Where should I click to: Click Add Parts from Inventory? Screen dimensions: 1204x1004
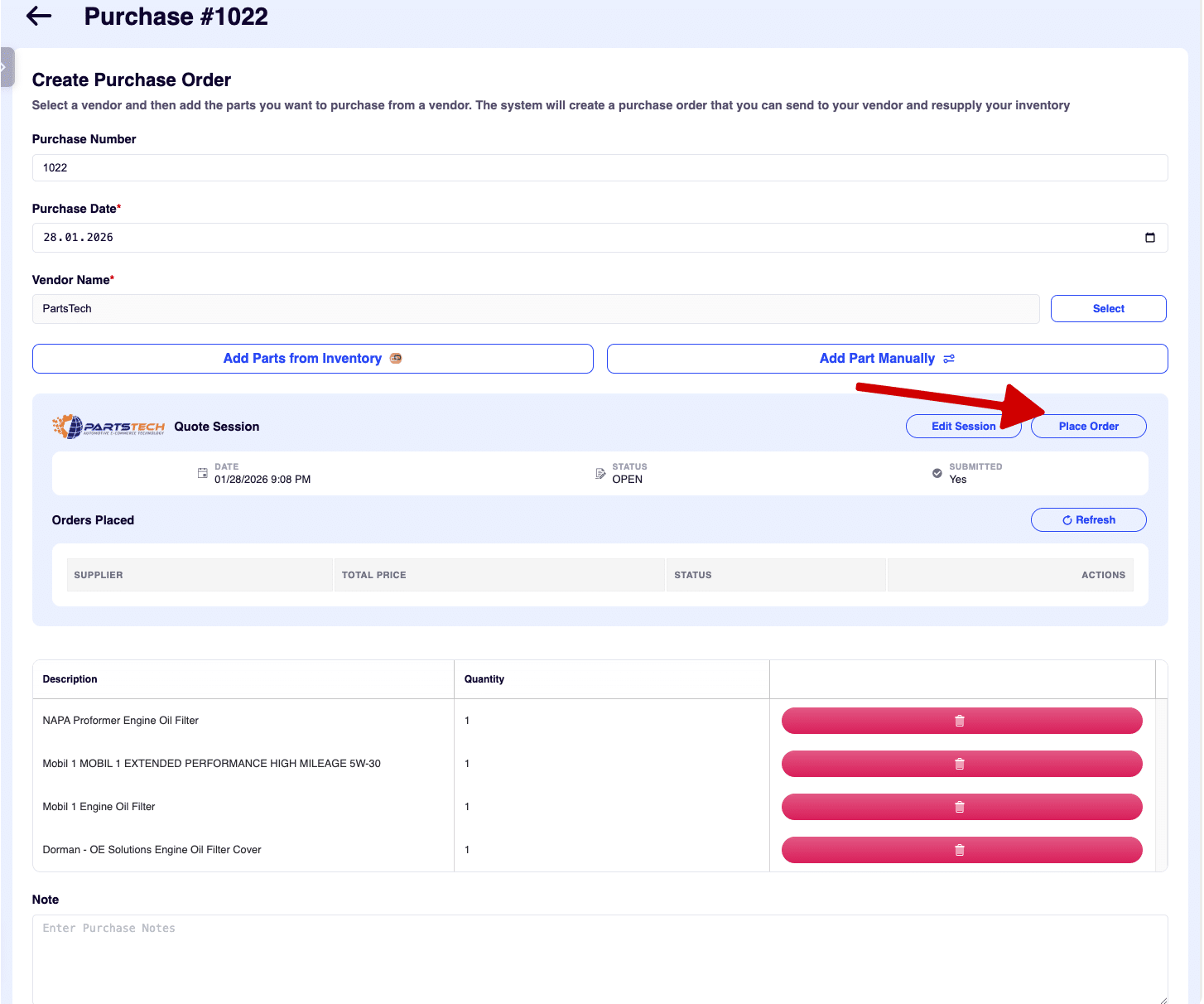coord(312,359)
